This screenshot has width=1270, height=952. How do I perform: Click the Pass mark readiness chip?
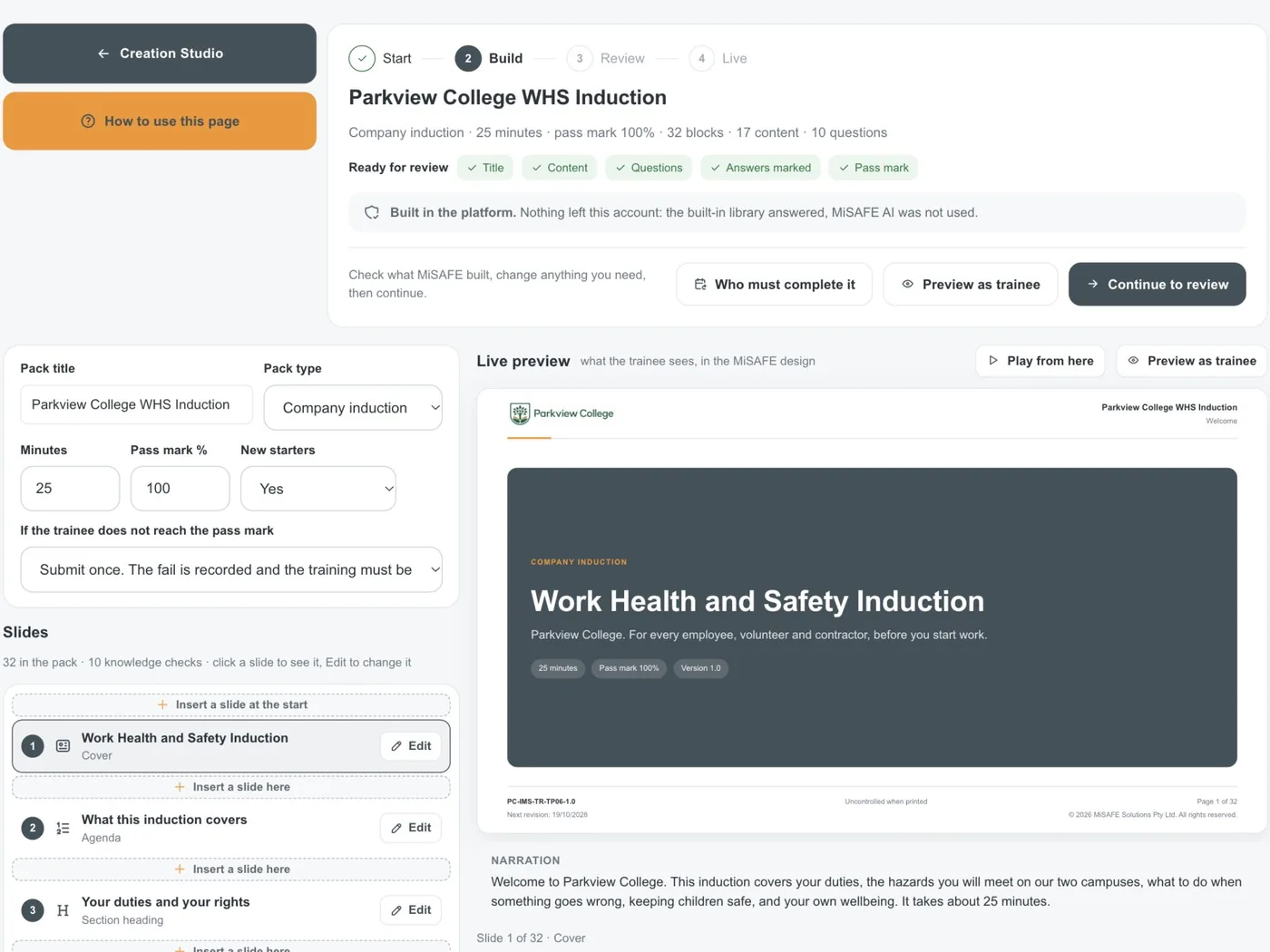[x=874, y=168]
